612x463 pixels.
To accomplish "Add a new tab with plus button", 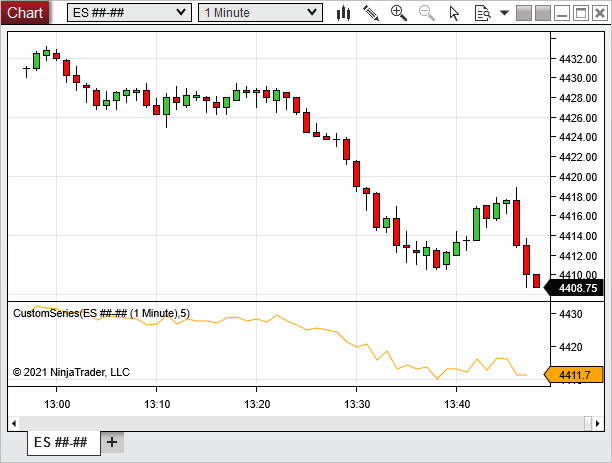I will (112, 442).
